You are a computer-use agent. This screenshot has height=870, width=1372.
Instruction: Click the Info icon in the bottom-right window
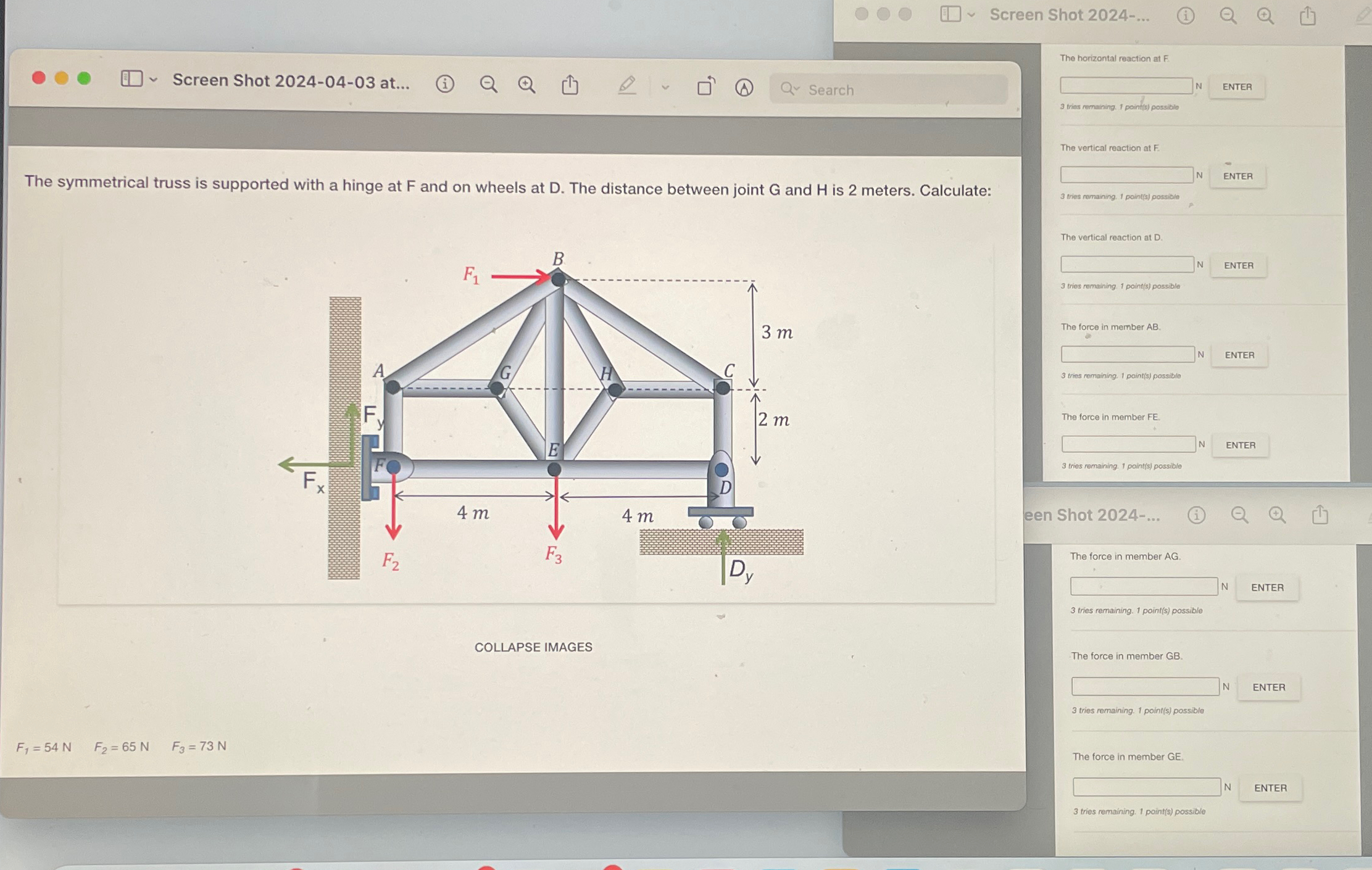coord(1195,515)
